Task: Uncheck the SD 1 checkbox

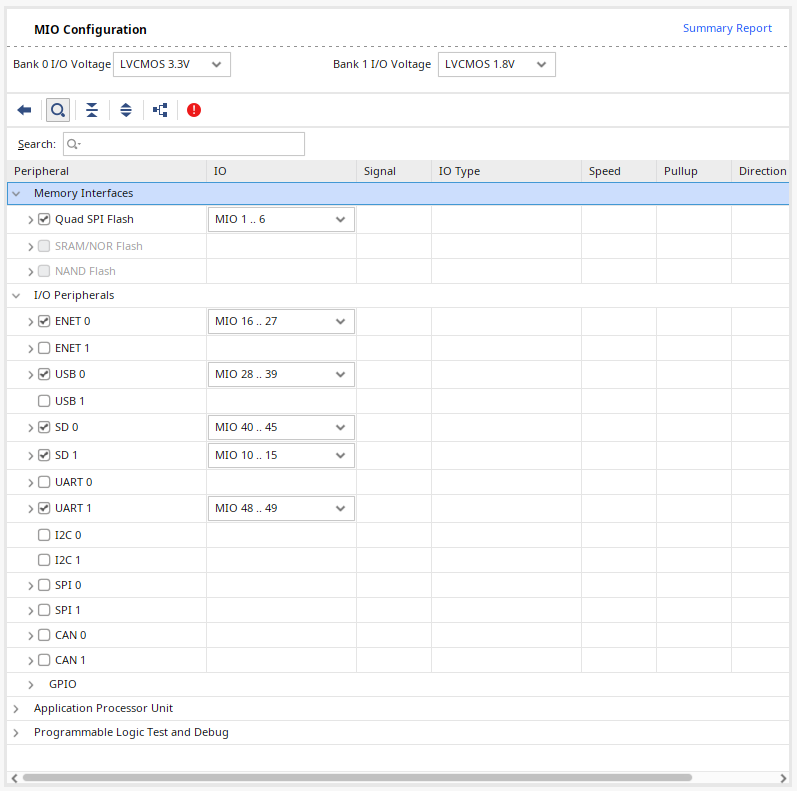Action: coord(44,455)
